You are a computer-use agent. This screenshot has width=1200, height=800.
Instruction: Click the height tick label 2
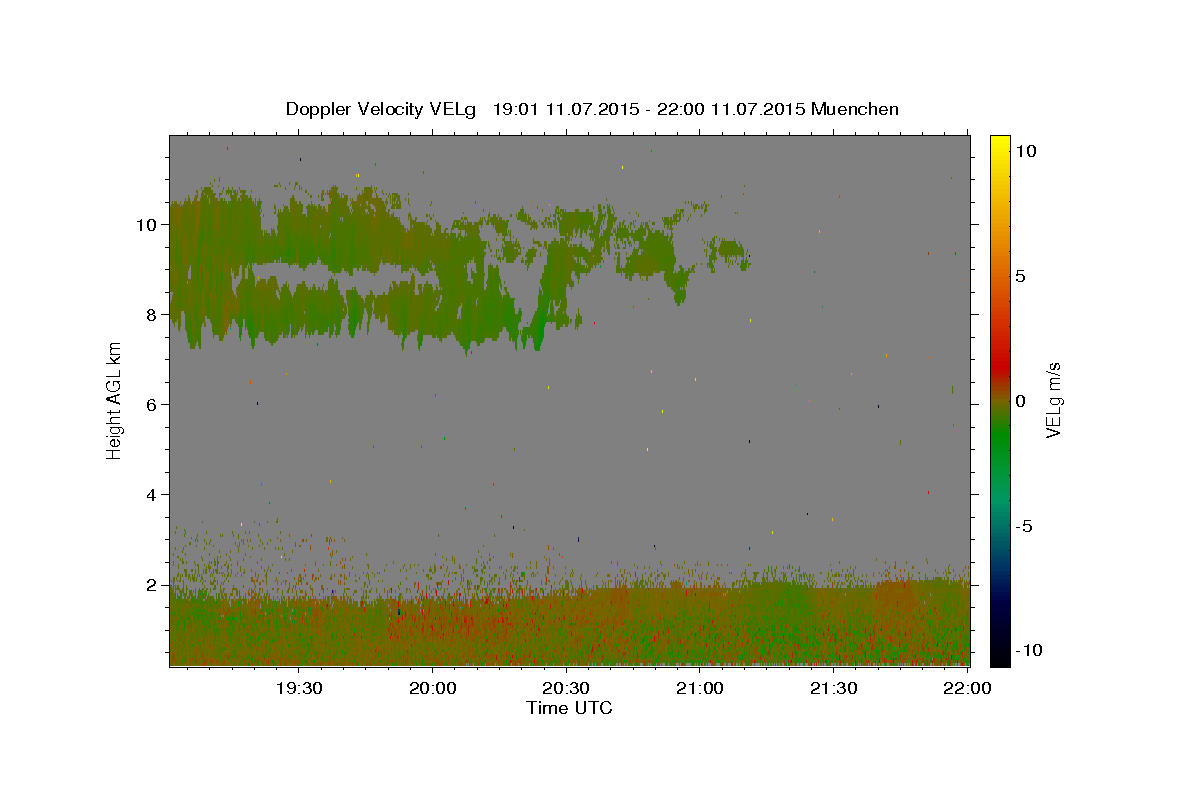point(153,585)
